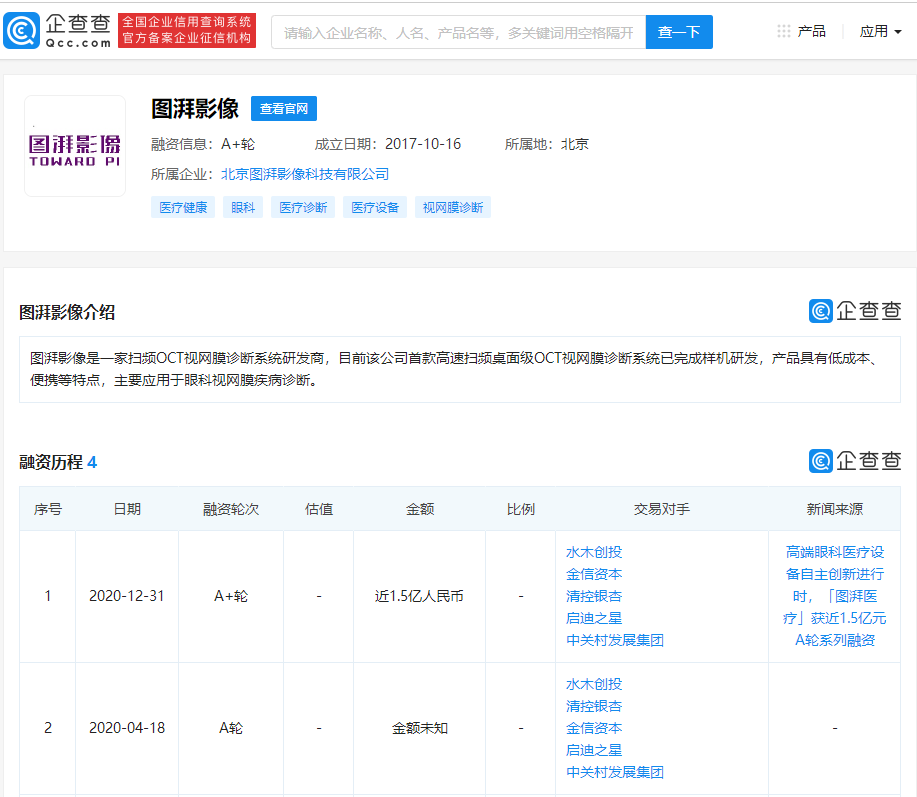This screenshot has height=797, width=917.
Task: Open 水木创投 link in 2020-04-18 row
Action: pyautogui.click(x=594, y=684)
